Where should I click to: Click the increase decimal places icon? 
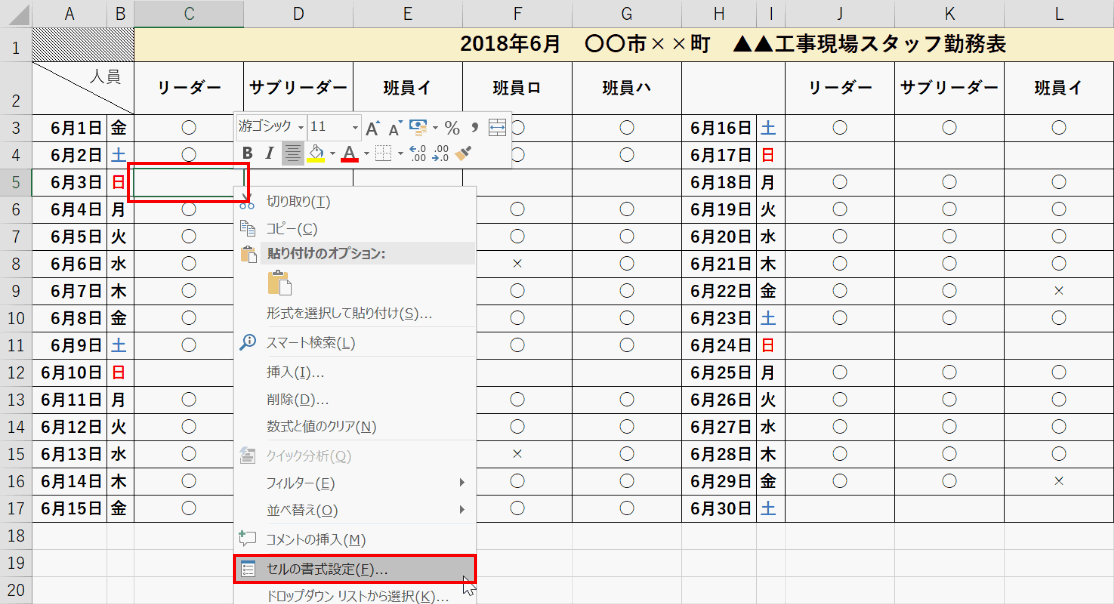tap(418, 153)
